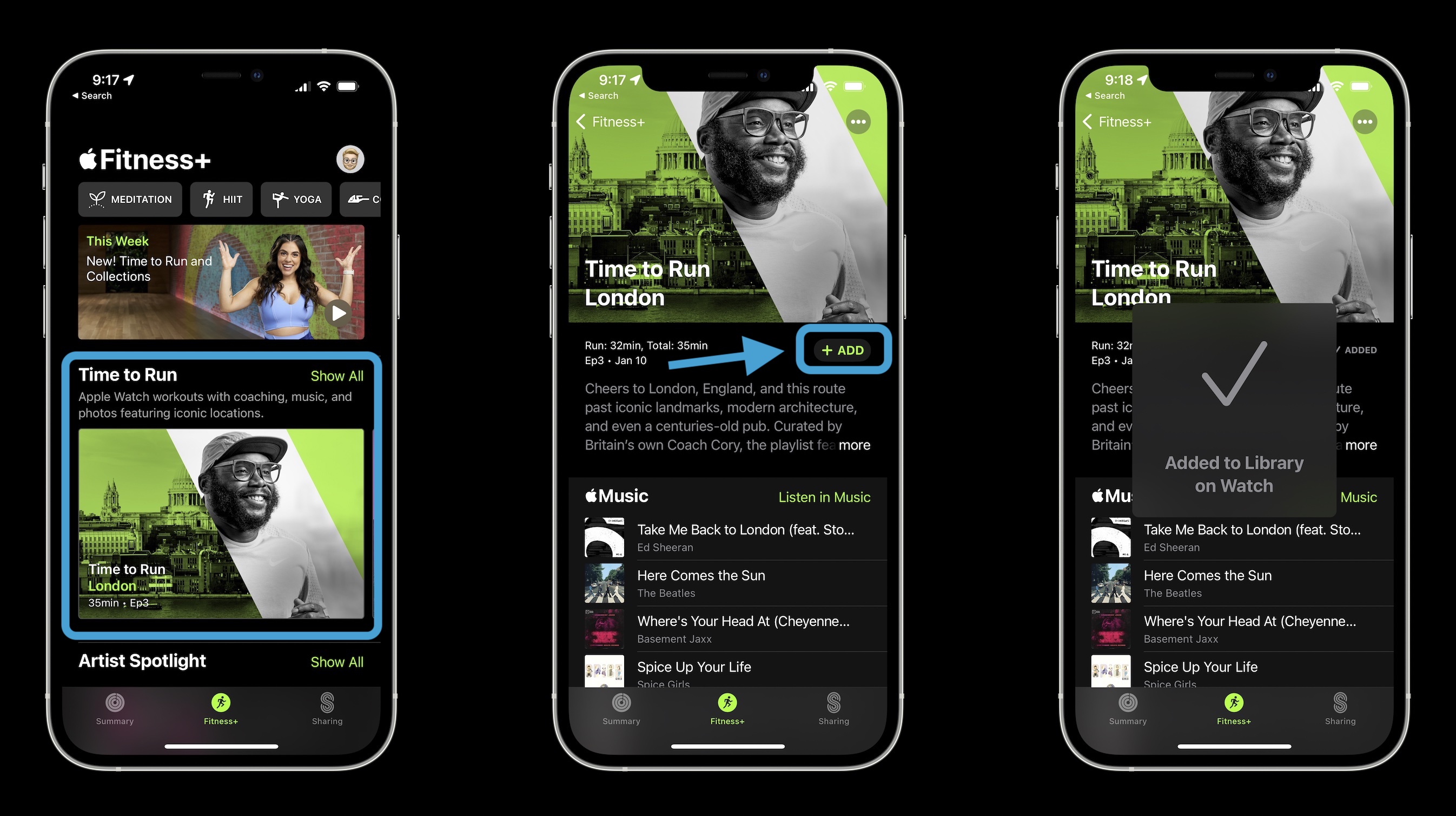The width and height of the screenshot is (1456, 816).
Task: Tap the Meditation workout category icon
Action: 129,198
